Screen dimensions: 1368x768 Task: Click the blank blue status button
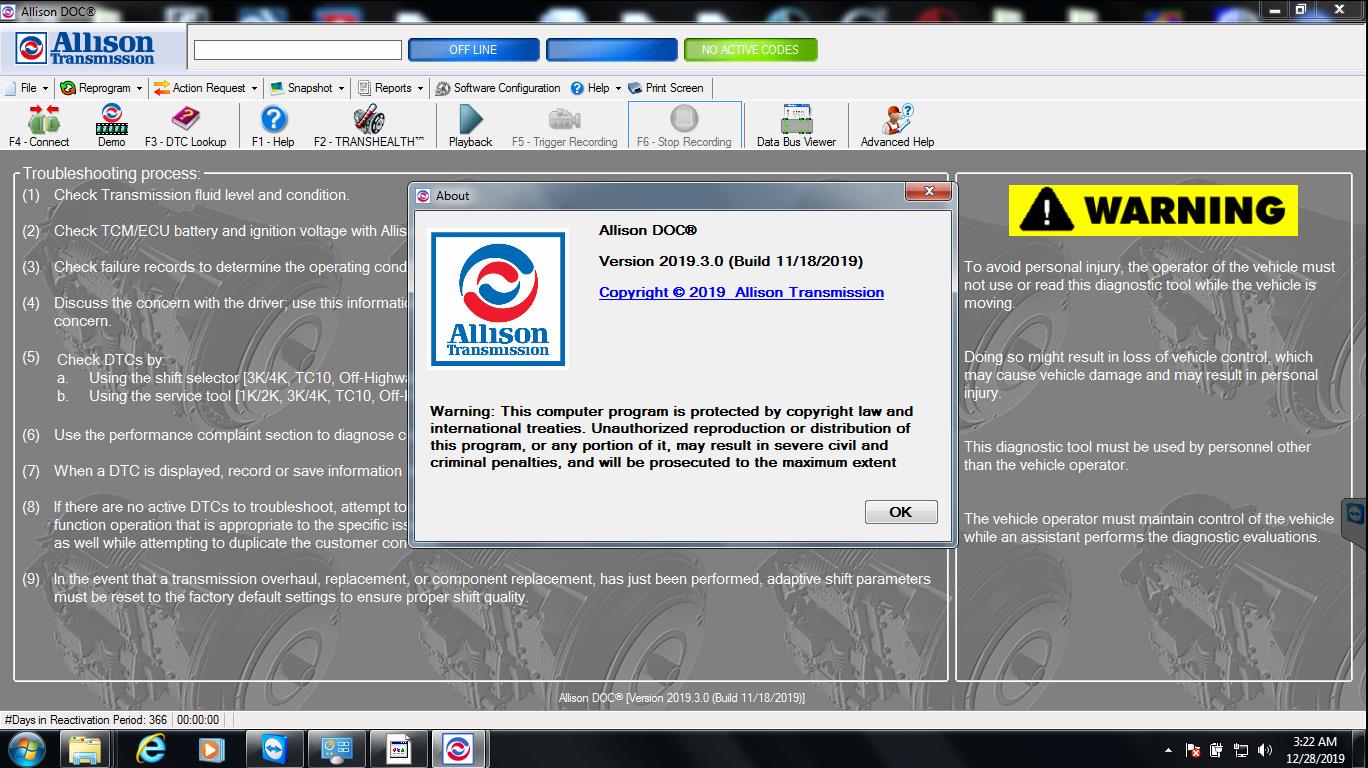[612, 49]
